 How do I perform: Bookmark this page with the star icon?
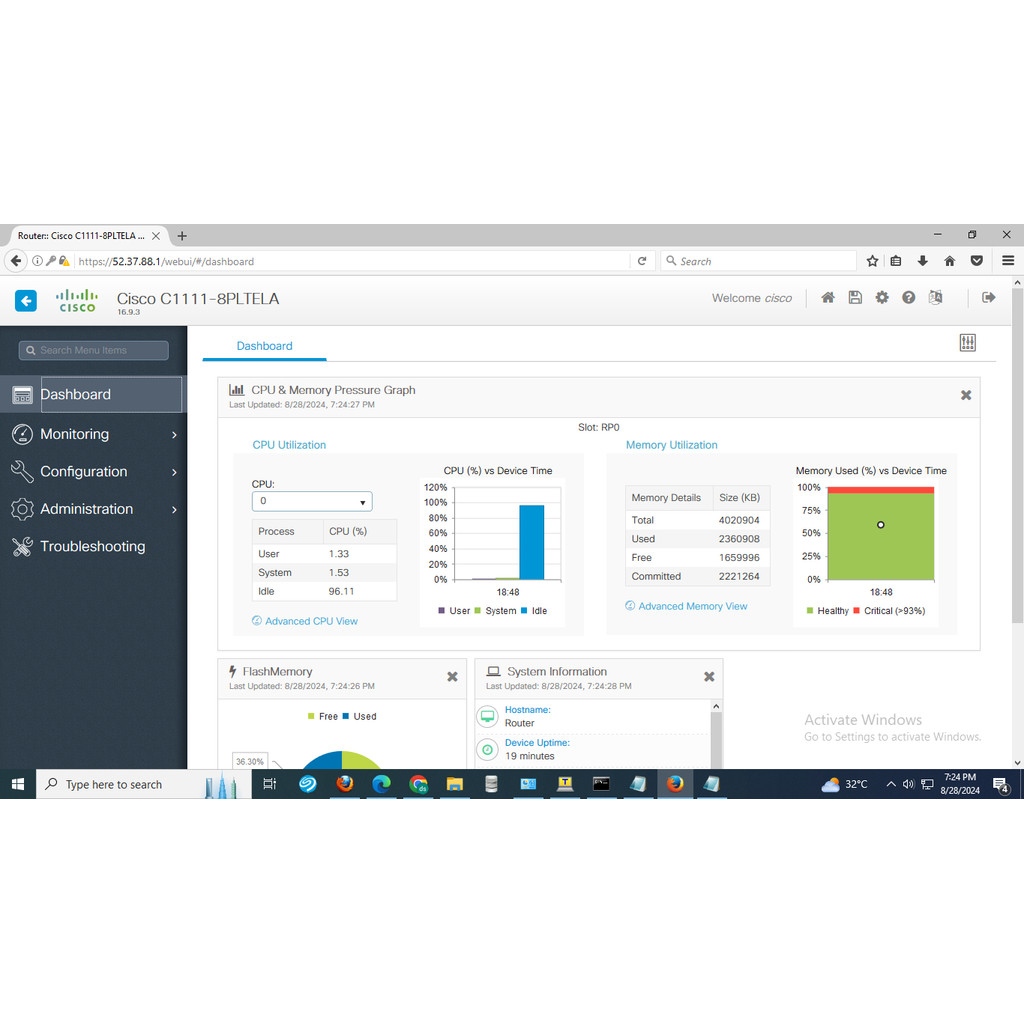click(x=872, y=261)
